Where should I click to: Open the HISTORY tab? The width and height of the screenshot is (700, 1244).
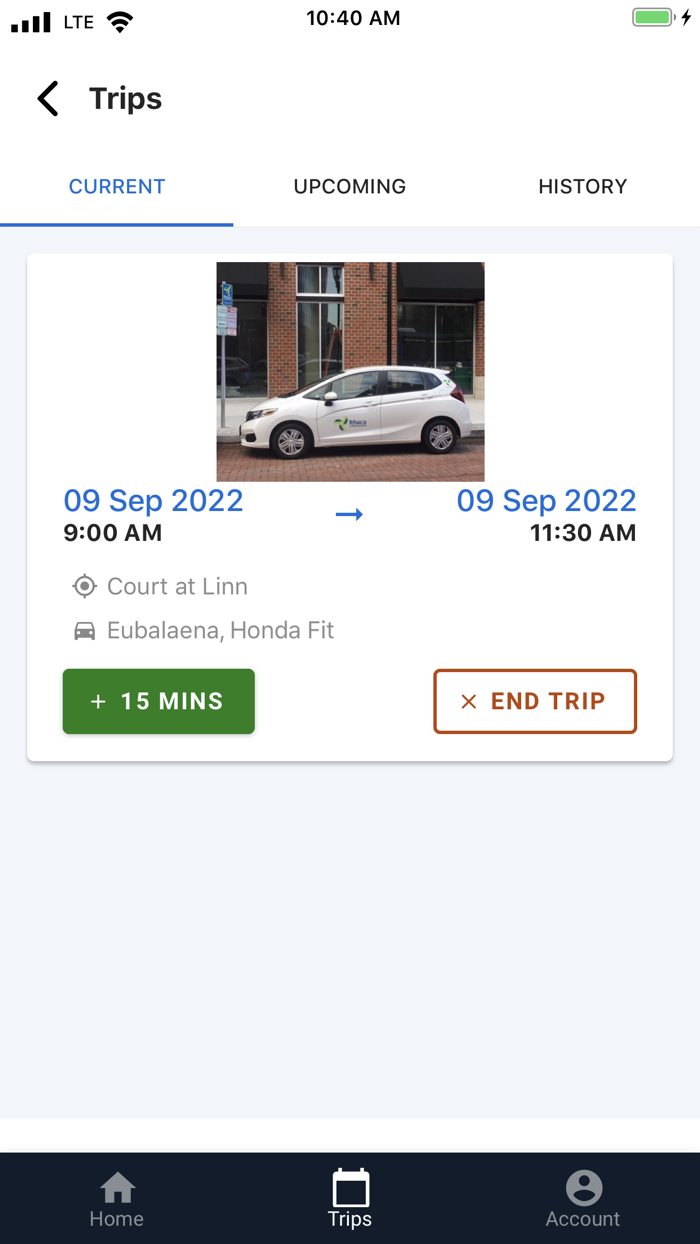tap(583, 186)
